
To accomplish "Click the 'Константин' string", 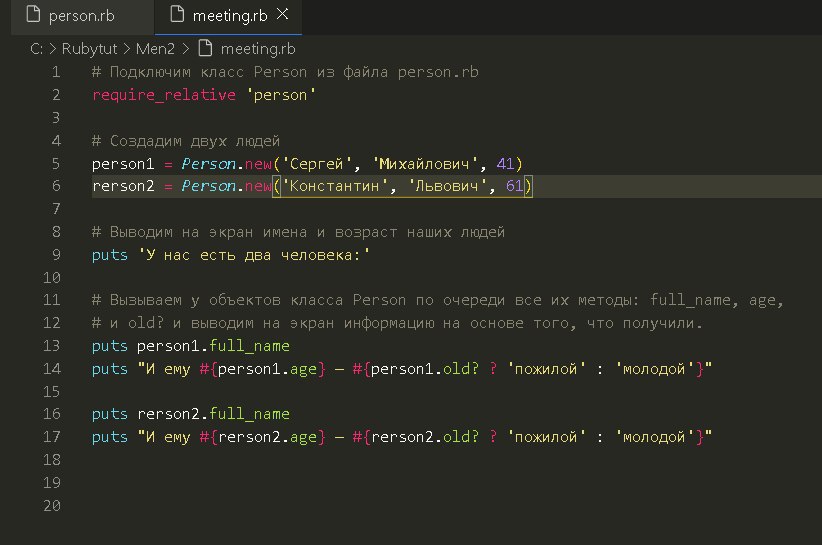I will point(334,186).
